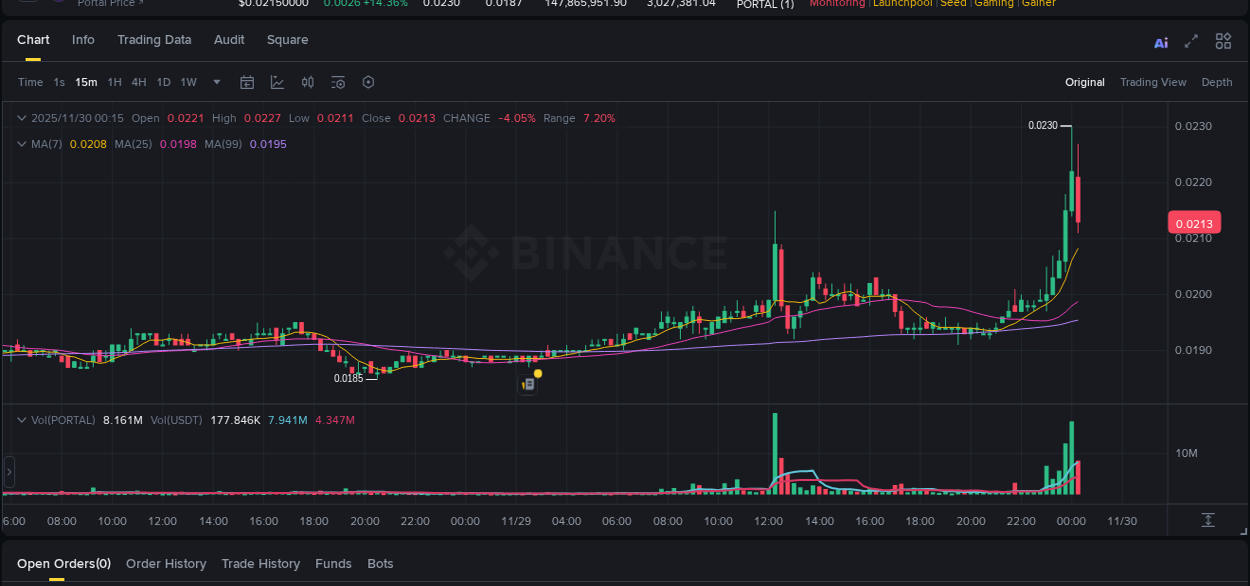Viewport: 1250px width, 586px height.
Task: Click the red 0.0213 price tag
Action: pos(1194,222)
